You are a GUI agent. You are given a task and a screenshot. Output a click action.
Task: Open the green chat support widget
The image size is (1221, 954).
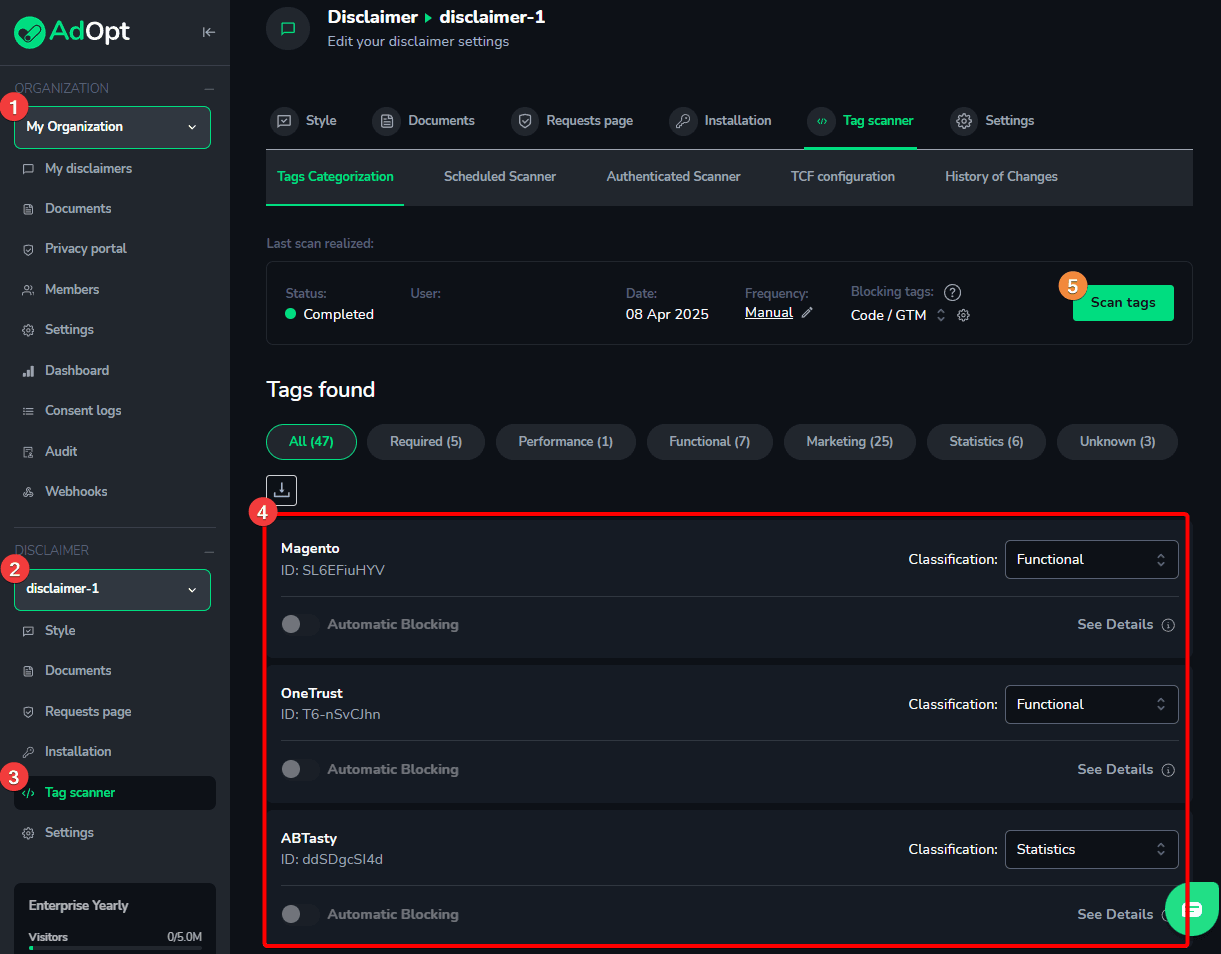click(1192, 909)
